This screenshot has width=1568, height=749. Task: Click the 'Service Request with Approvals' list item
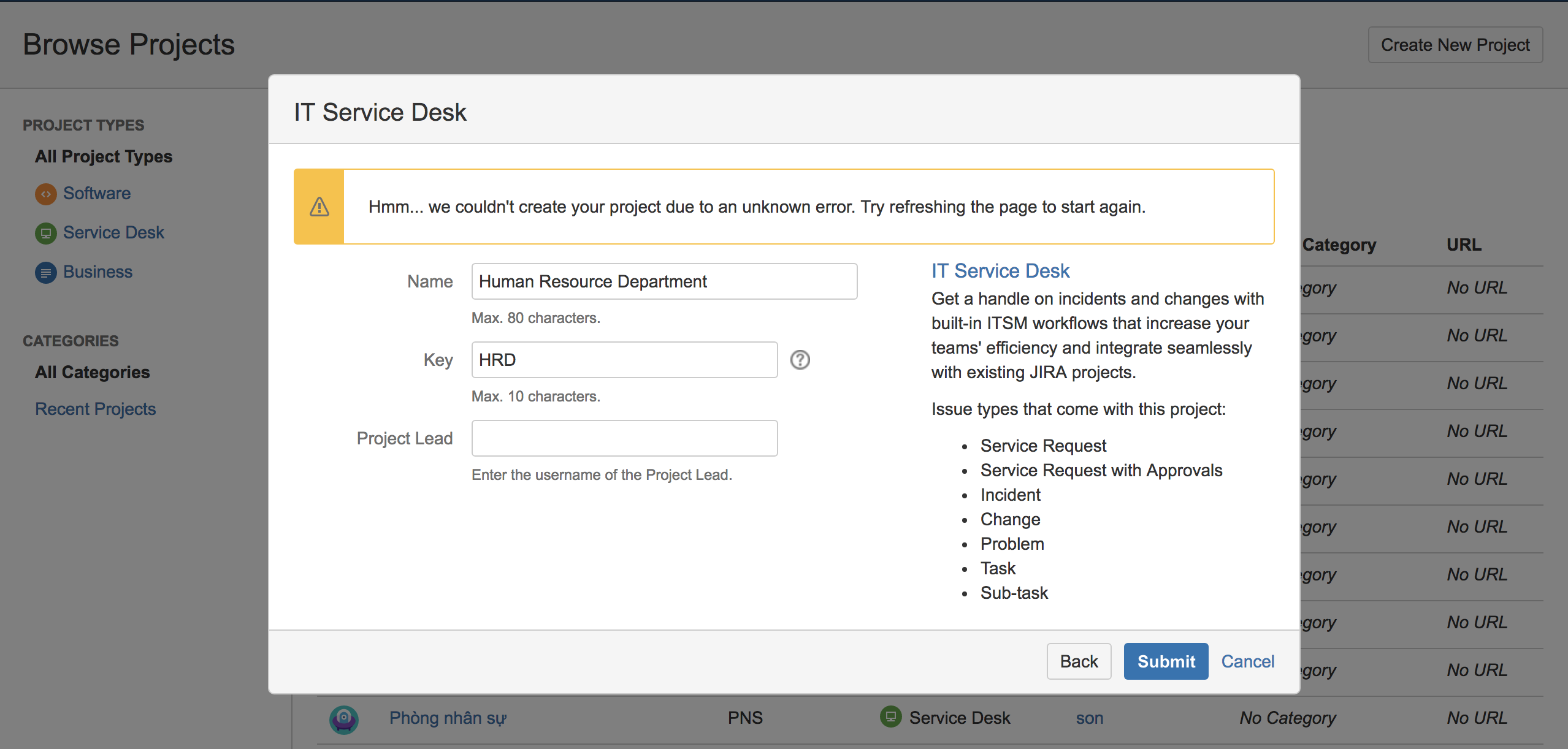[x=1101, y=470]
